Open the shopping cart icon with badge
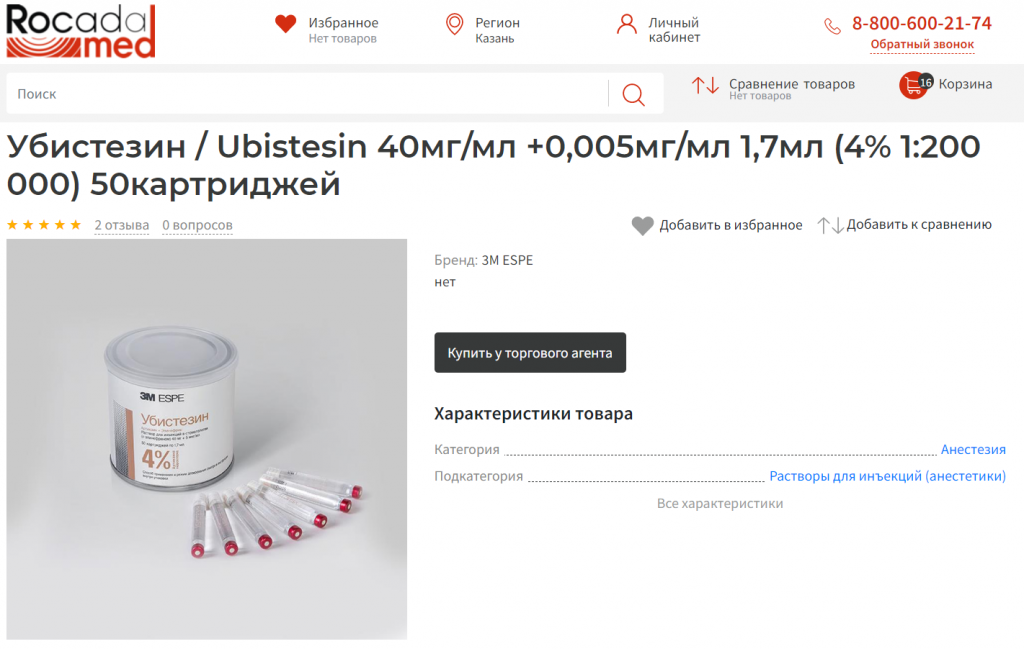Viewport: 1024px width, 649px height. (915, 86)
